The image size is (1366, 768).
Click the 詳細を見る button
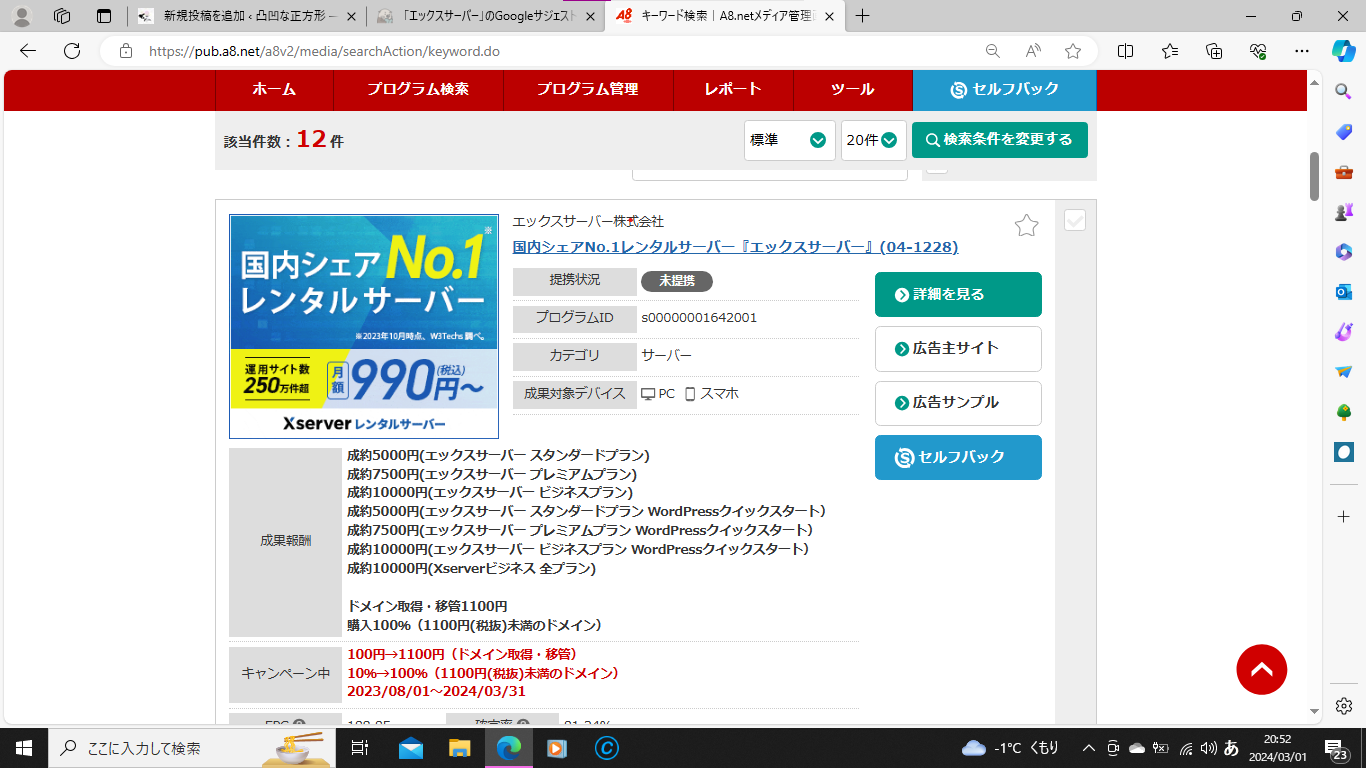(958, 294)
